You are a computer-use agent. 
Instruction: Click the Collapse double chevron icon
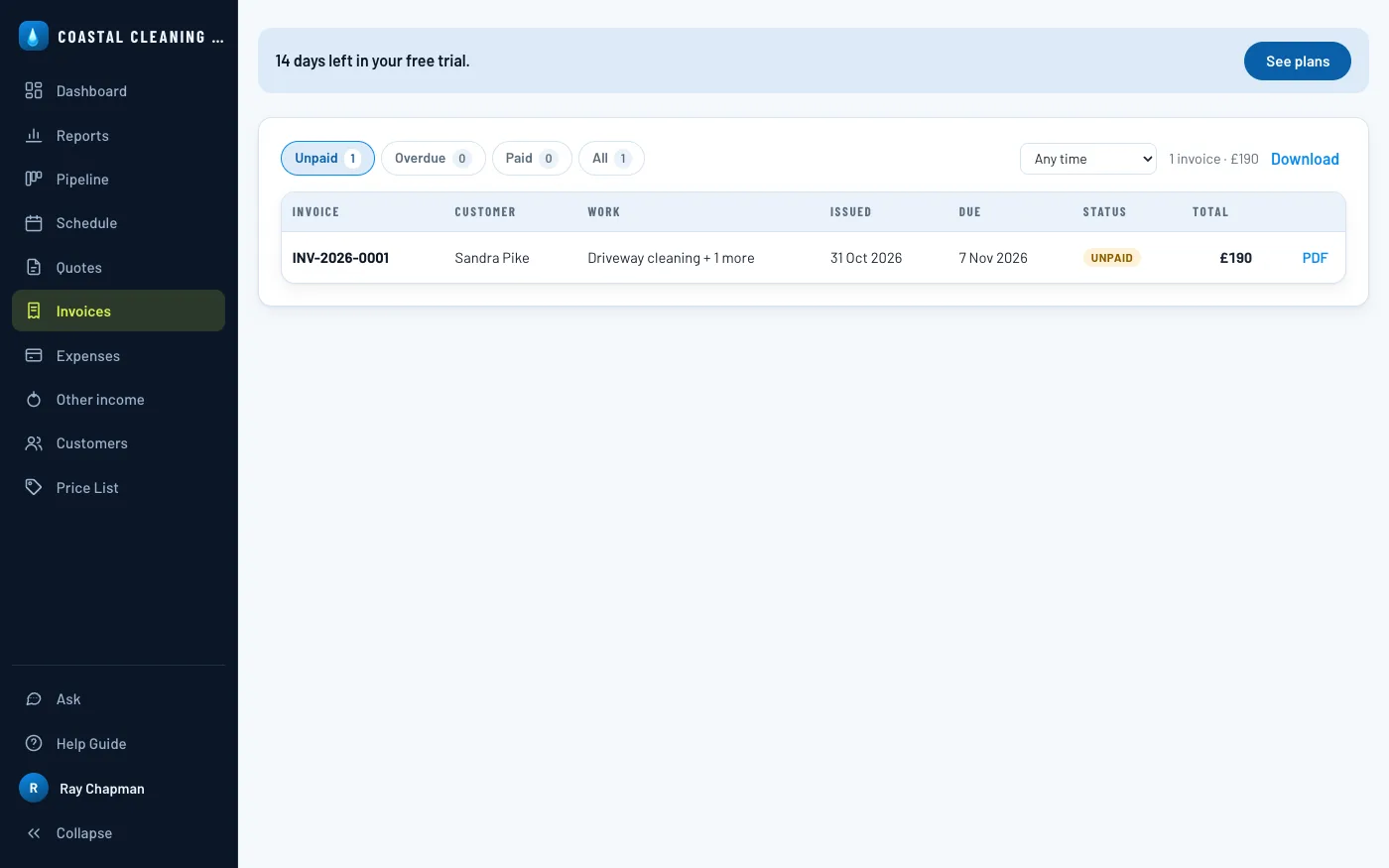(x=34, y=833)
